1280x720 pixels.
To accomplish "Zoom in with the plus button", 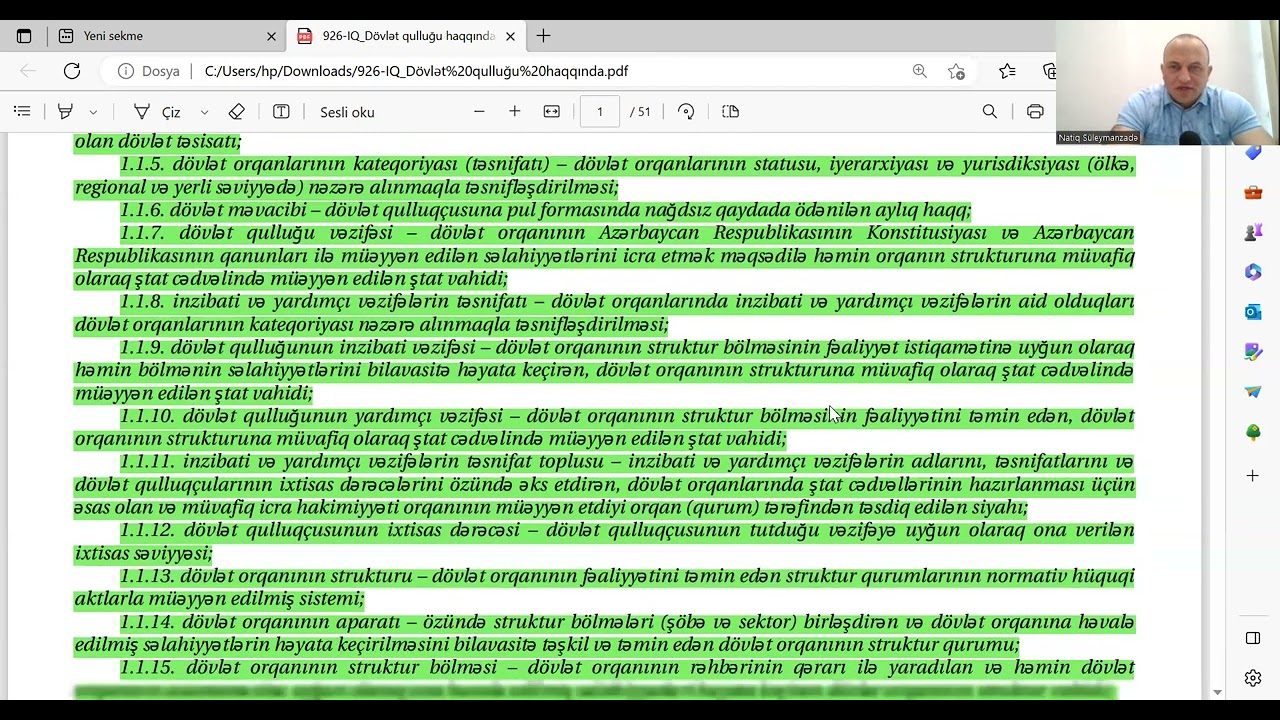I will click(x=515, y=112).
